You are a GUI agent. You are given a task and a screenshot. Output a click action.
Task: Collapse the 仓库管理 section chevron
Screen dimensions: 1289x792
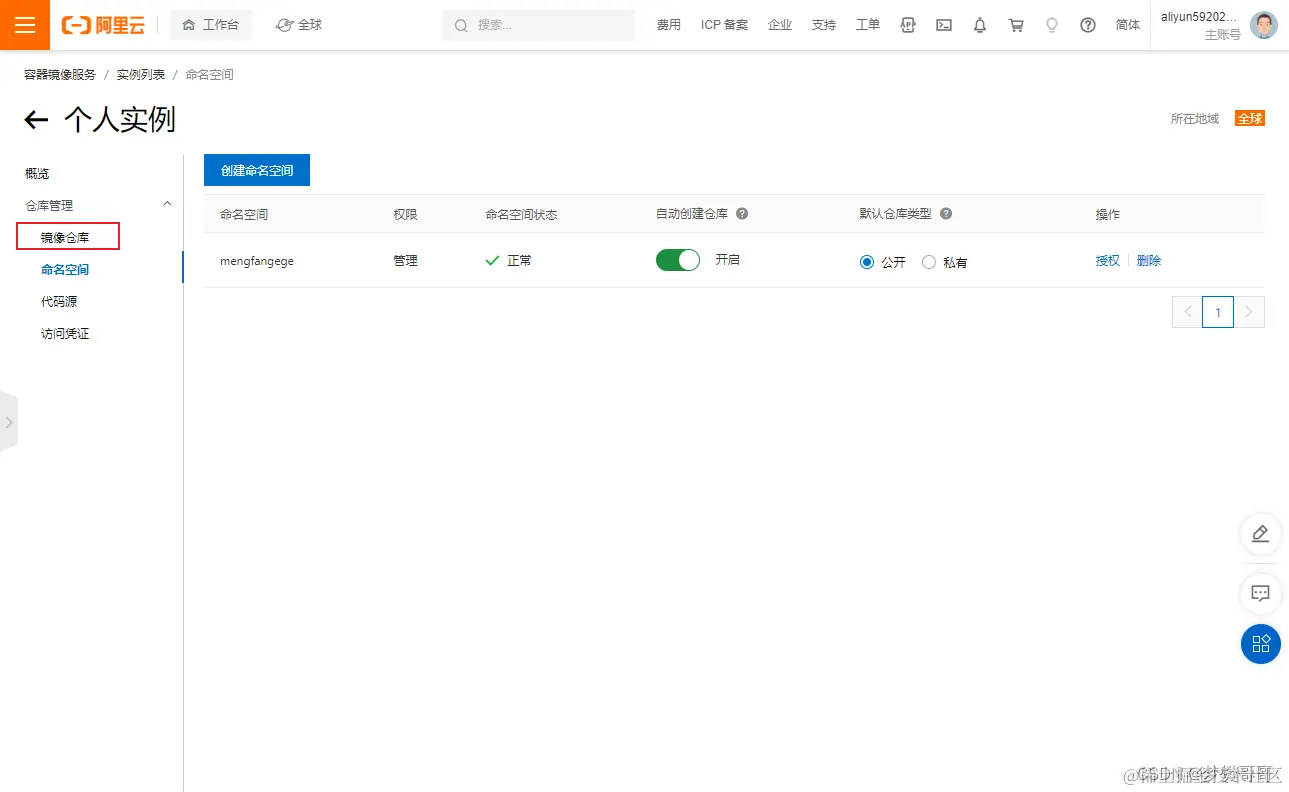(x=168, y=204)
